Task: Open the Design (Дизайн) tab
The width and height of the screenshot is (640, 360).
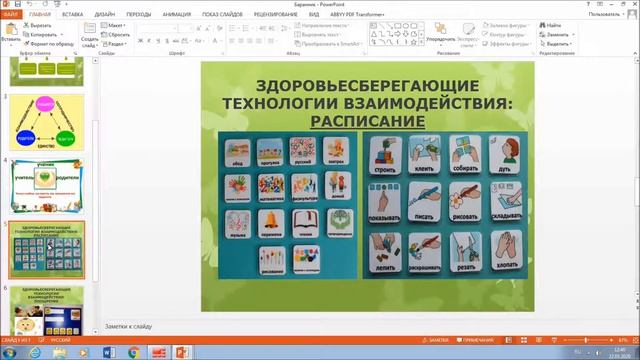Action: point(104,14)
